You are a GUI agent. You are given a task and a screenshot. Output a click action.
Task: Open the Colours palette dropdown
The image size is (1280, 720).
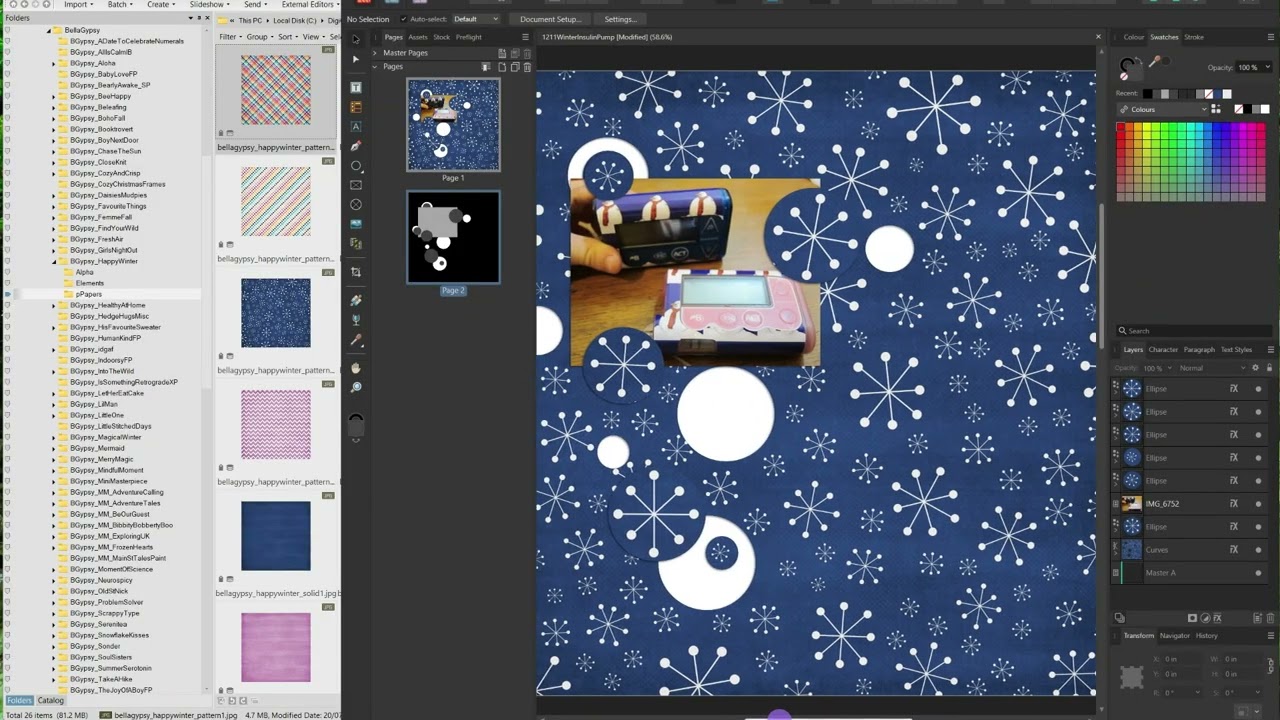pos(1163,109)
